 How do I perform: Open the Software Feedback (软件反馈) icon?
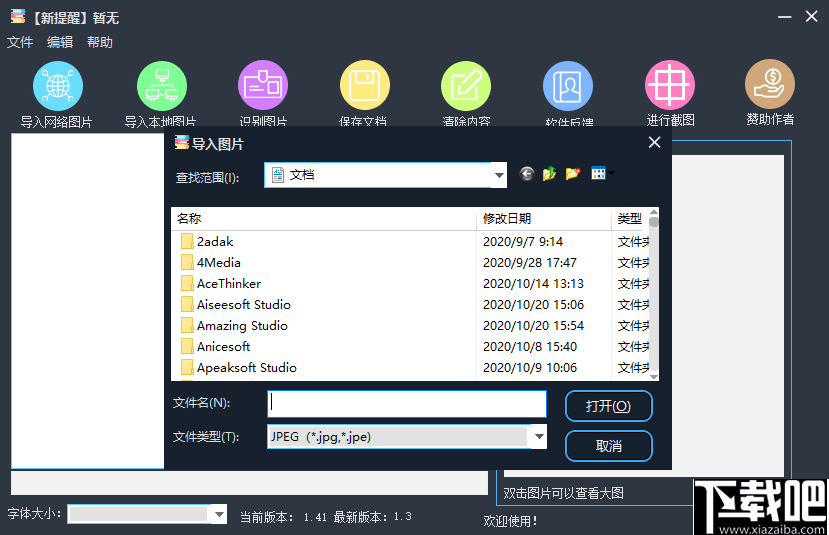568,86
